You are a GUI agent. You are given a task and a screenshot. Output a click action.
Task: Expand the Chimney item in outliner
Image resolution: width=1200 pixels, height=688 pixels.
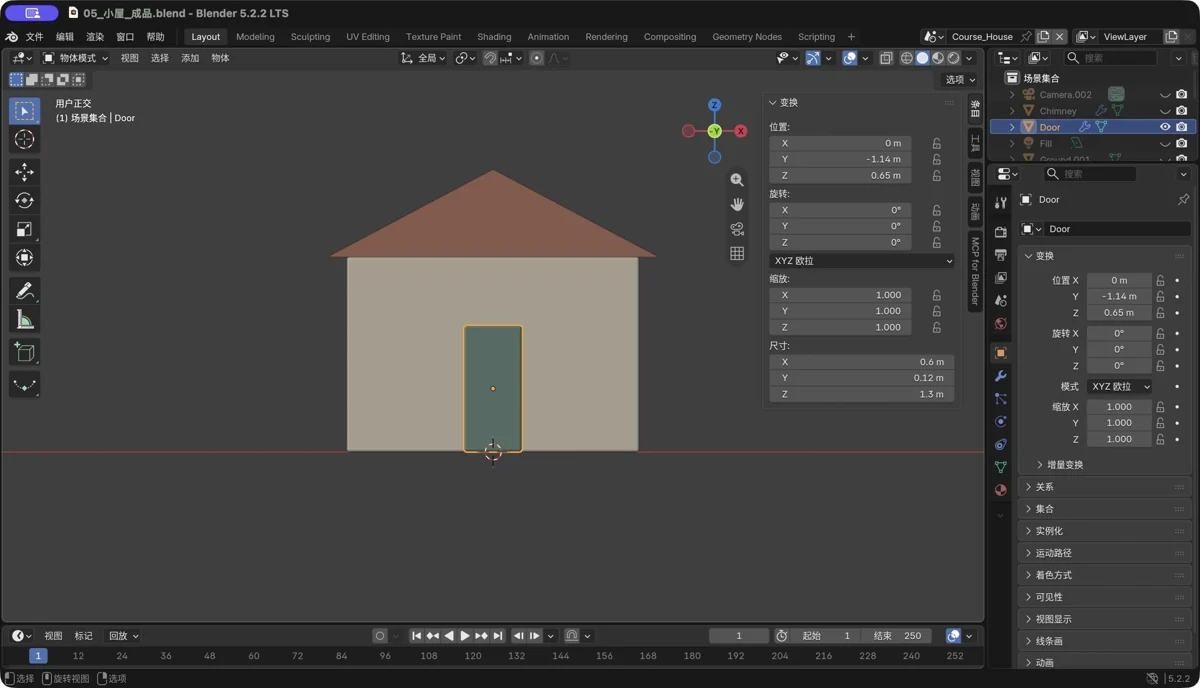pos(1012,111)
